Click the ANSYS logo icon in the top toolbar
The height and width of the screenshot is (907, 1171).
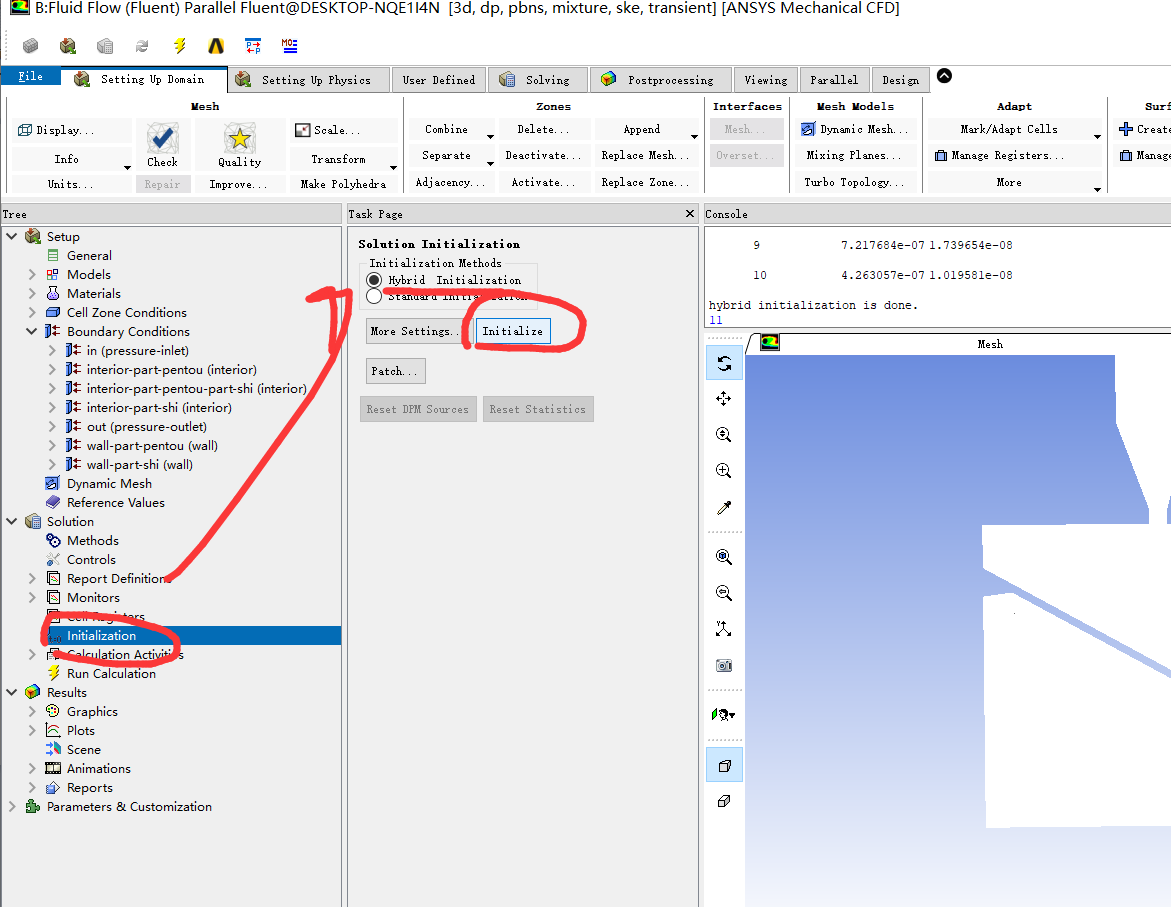click(x=216, y=46)
